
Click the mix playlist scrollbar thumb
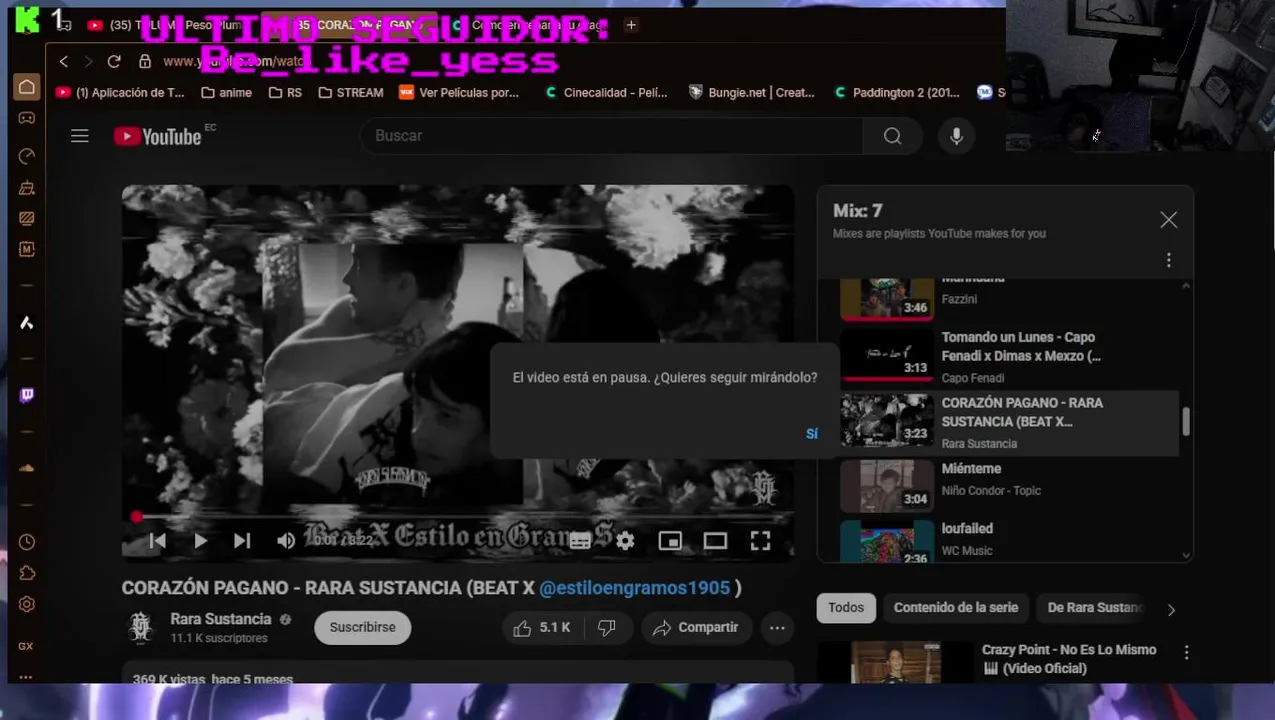click(x=1186, y=421)
